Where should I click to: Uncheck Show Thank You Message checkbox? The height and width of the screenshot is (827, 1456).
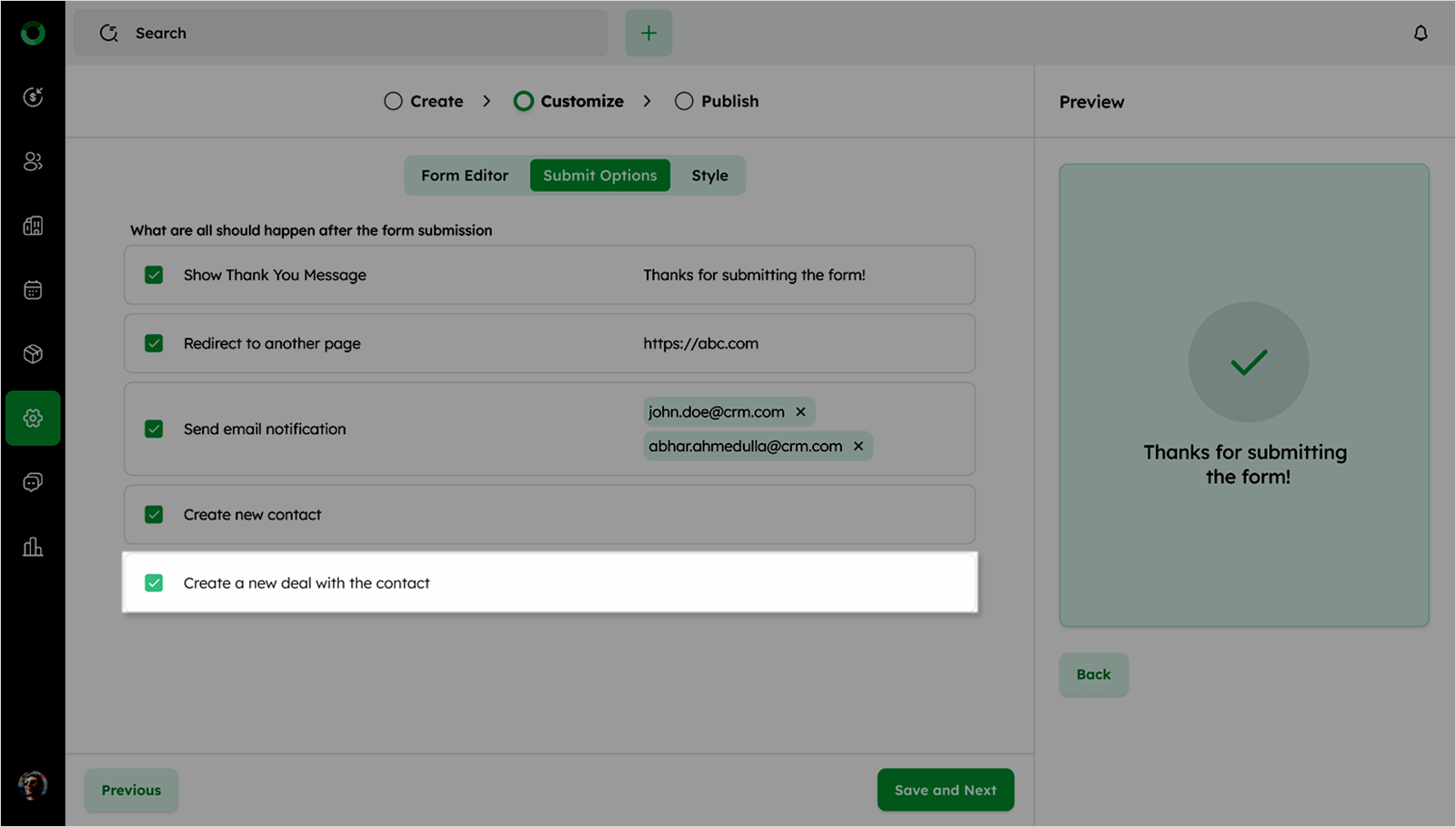pyautogui.click(x=154, y=275)
